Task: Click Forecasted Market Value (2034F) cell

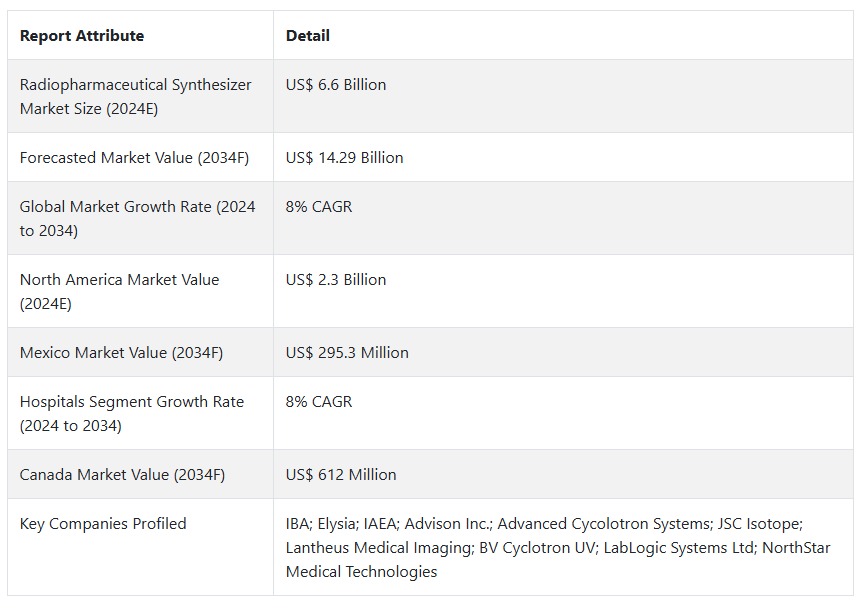Action: (x=134, y=158)
